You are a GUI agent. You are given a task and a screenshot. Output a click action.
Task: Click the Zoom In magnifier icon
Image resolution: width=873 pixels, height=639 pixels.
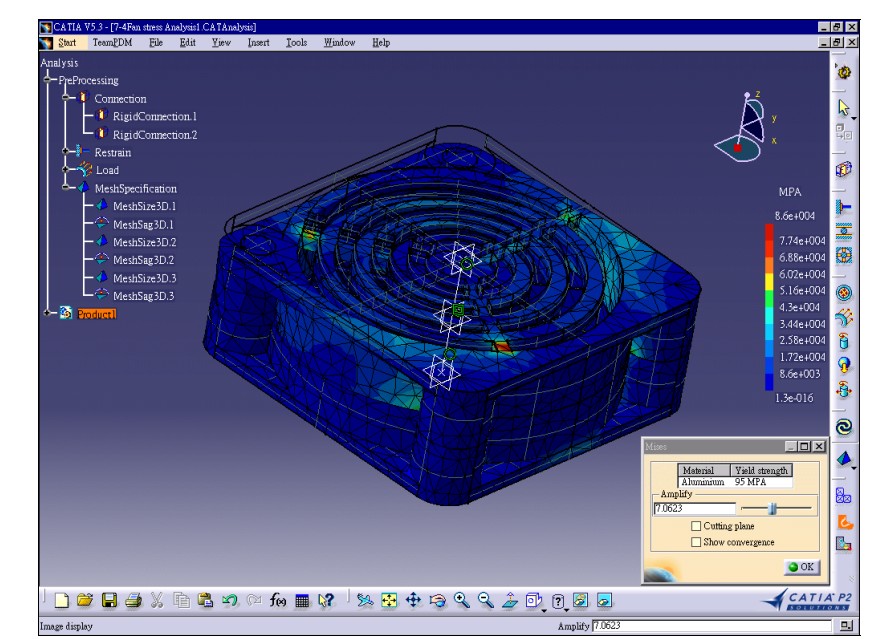pos(461,599)
